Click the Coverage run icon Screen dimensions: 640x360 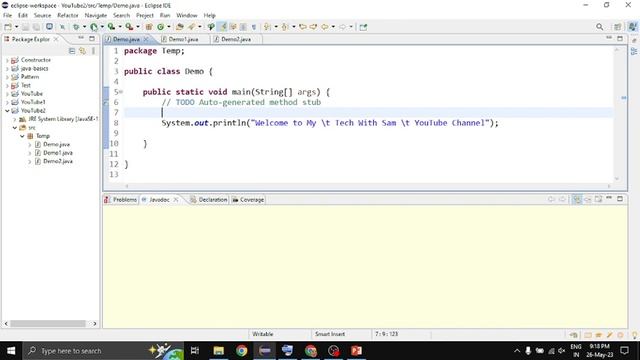pyautogui.click(x=111, y=27)
